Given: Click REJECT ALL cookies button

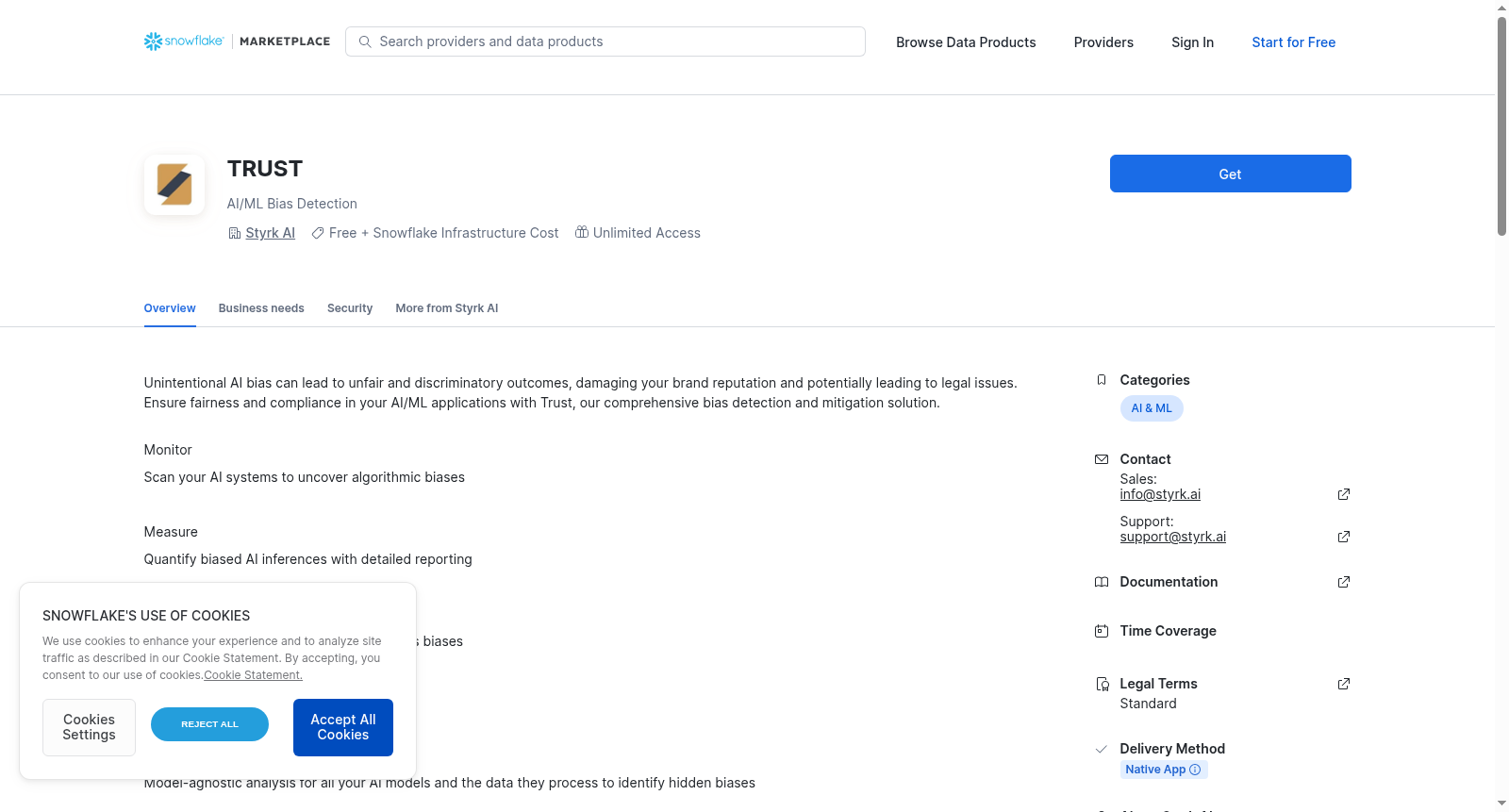Looking at the screenshot, I should point(209,724).
